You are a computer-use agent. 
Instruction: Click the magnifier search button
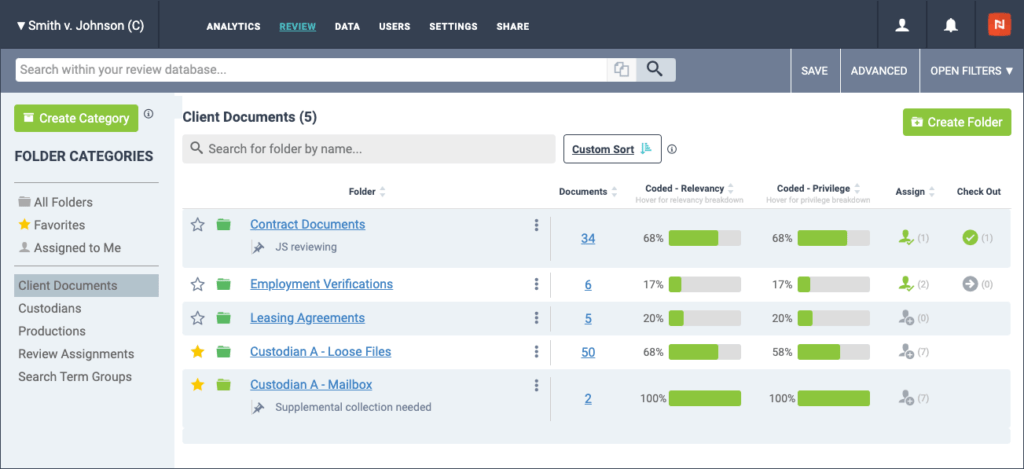(655, 70)
